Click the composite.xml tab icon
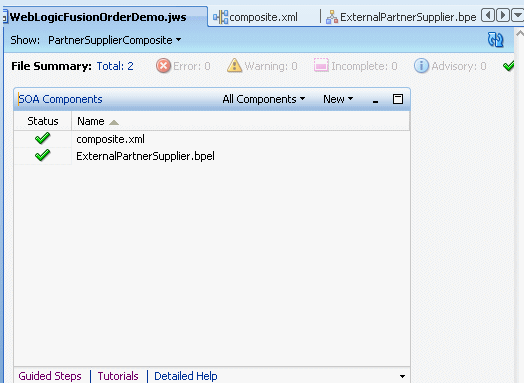Screen dimensions: 524x383 [221, 17]
